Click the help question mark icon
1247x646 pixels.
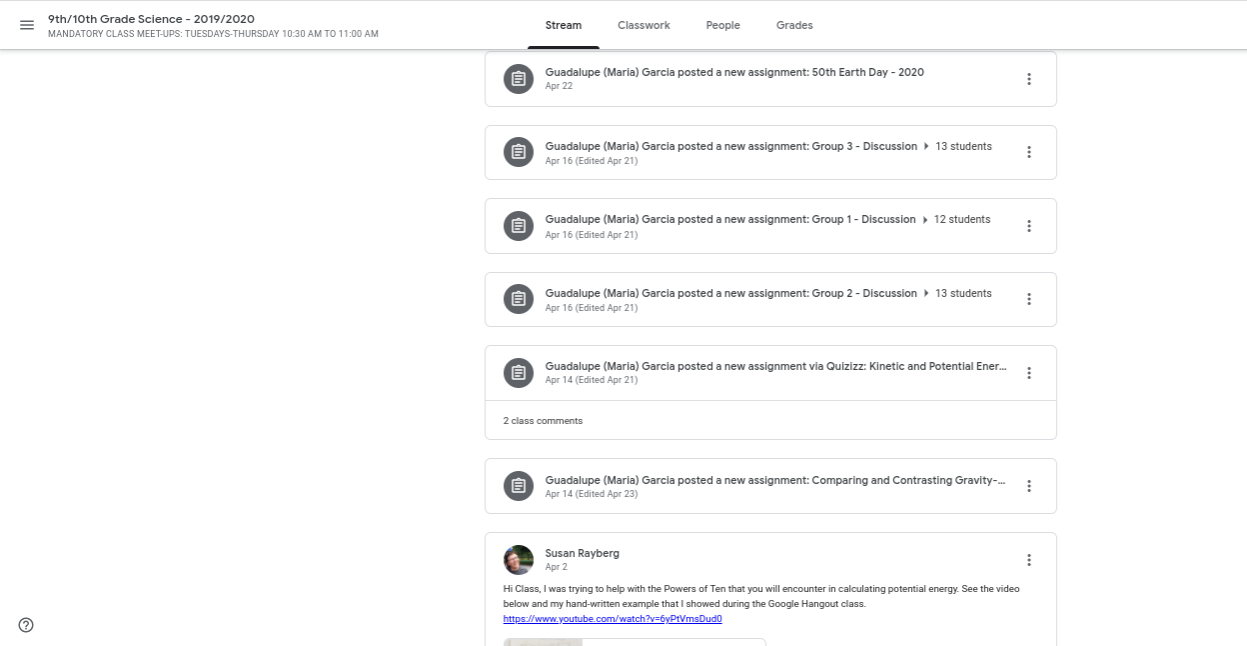[x=26, y=625]
